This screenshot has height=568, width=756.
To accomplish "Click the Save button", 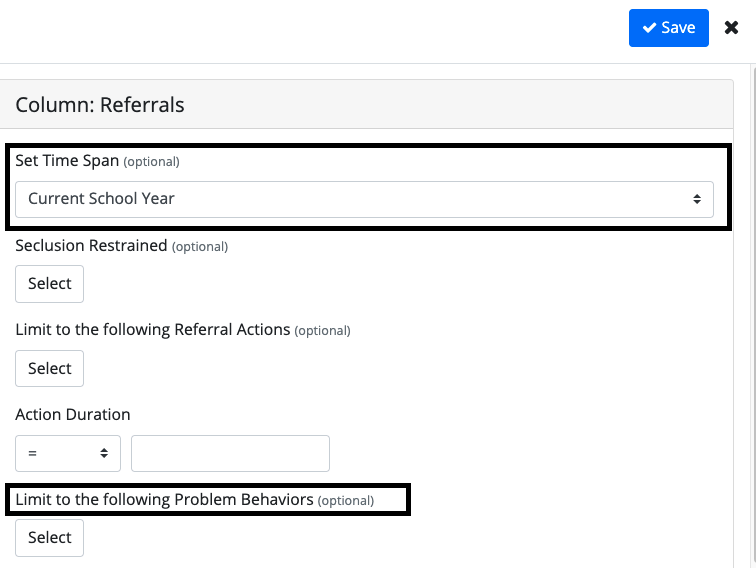I will point(668,28).
